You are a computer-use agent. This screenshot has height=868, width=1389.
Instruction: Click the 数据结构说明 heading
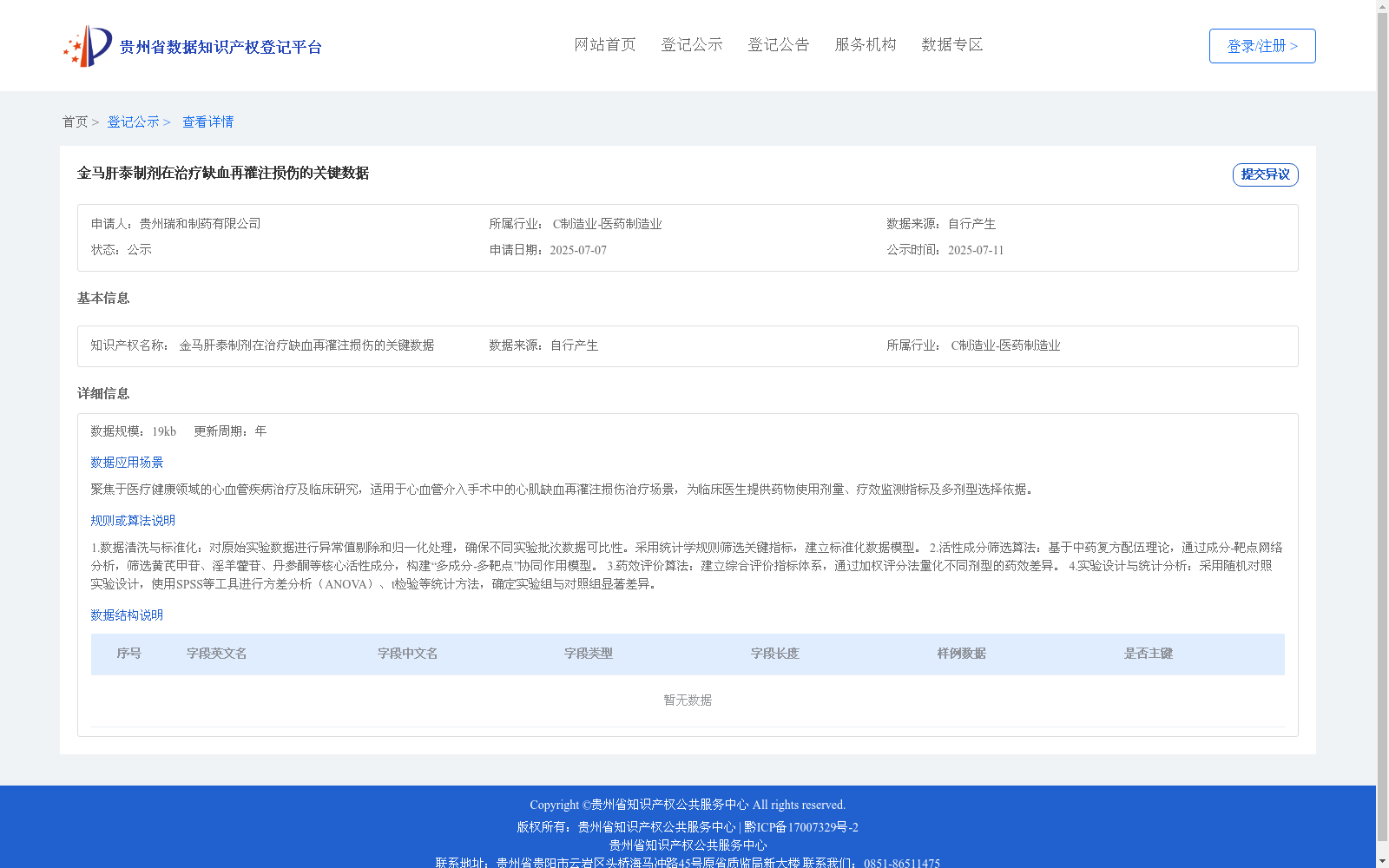click(x=127, y=615)
